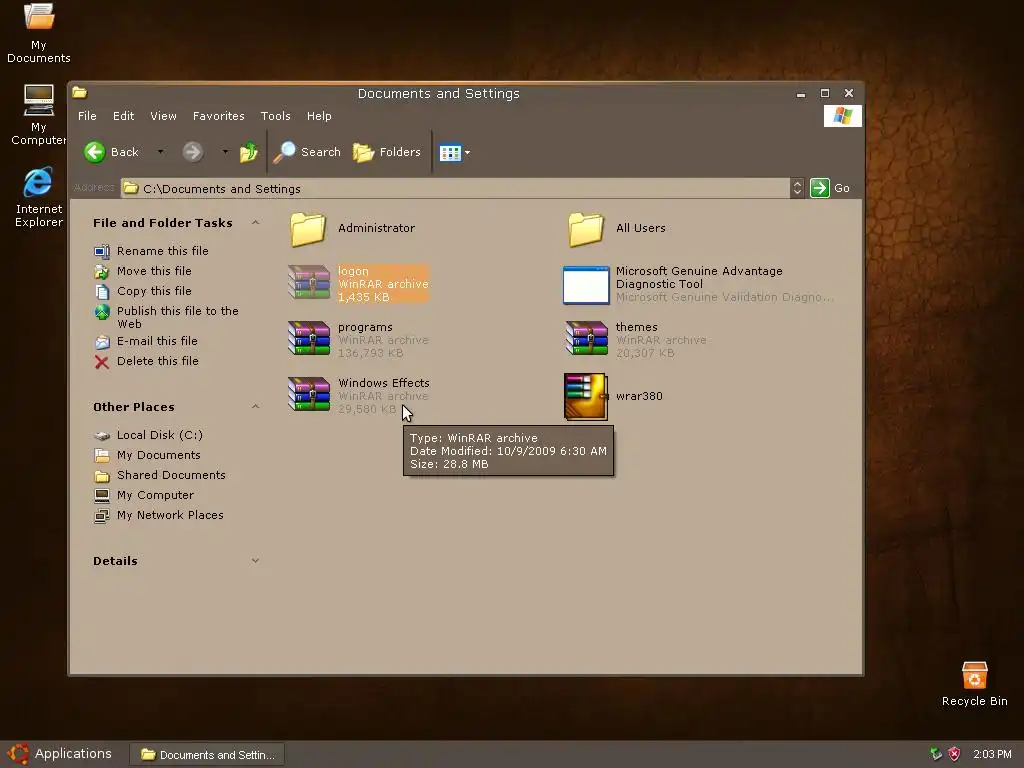Click Move this file
The width and height of the screenshot is (1024, 768).
[154, 270]
